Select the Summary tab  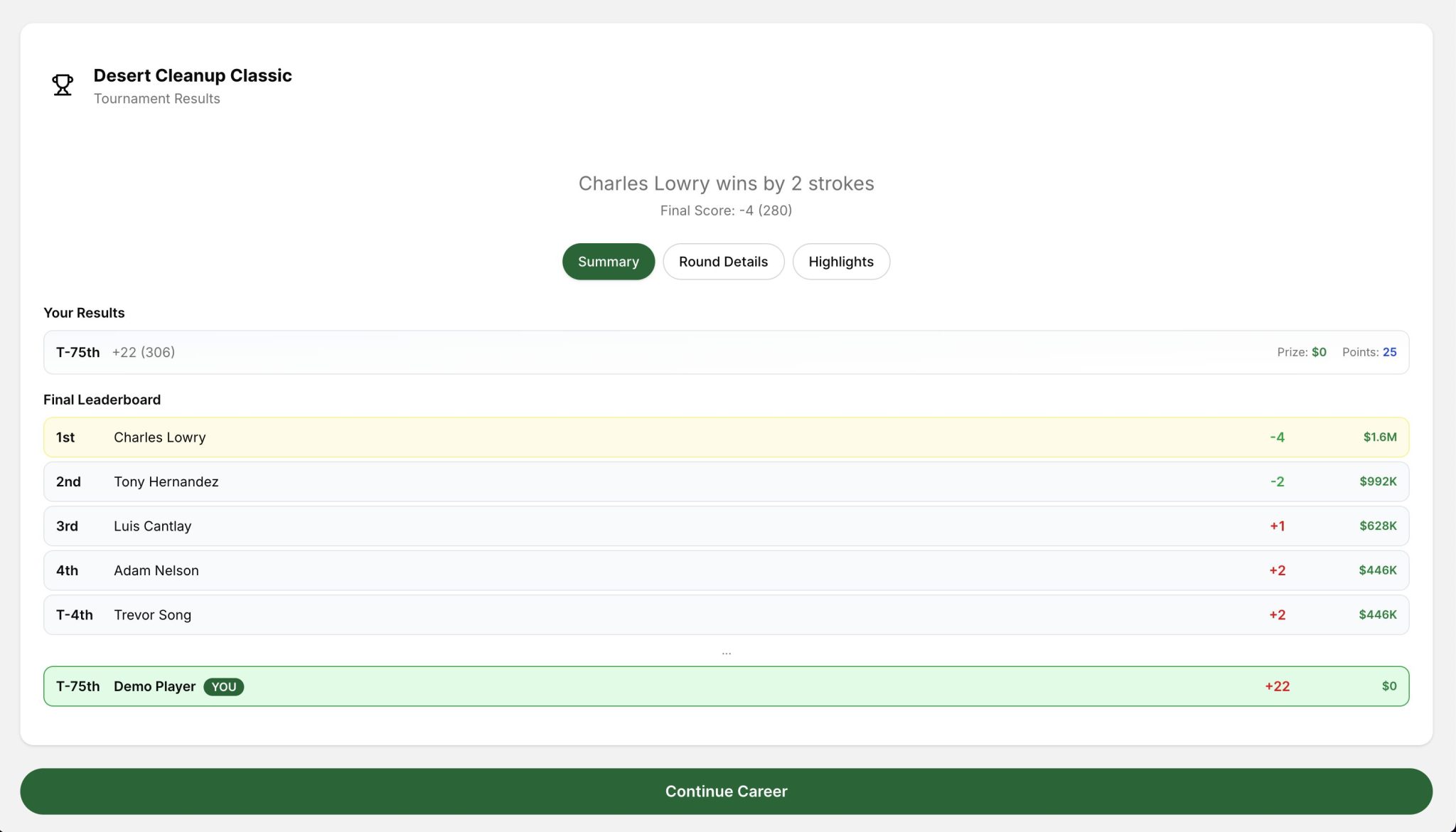coord(608,262)
